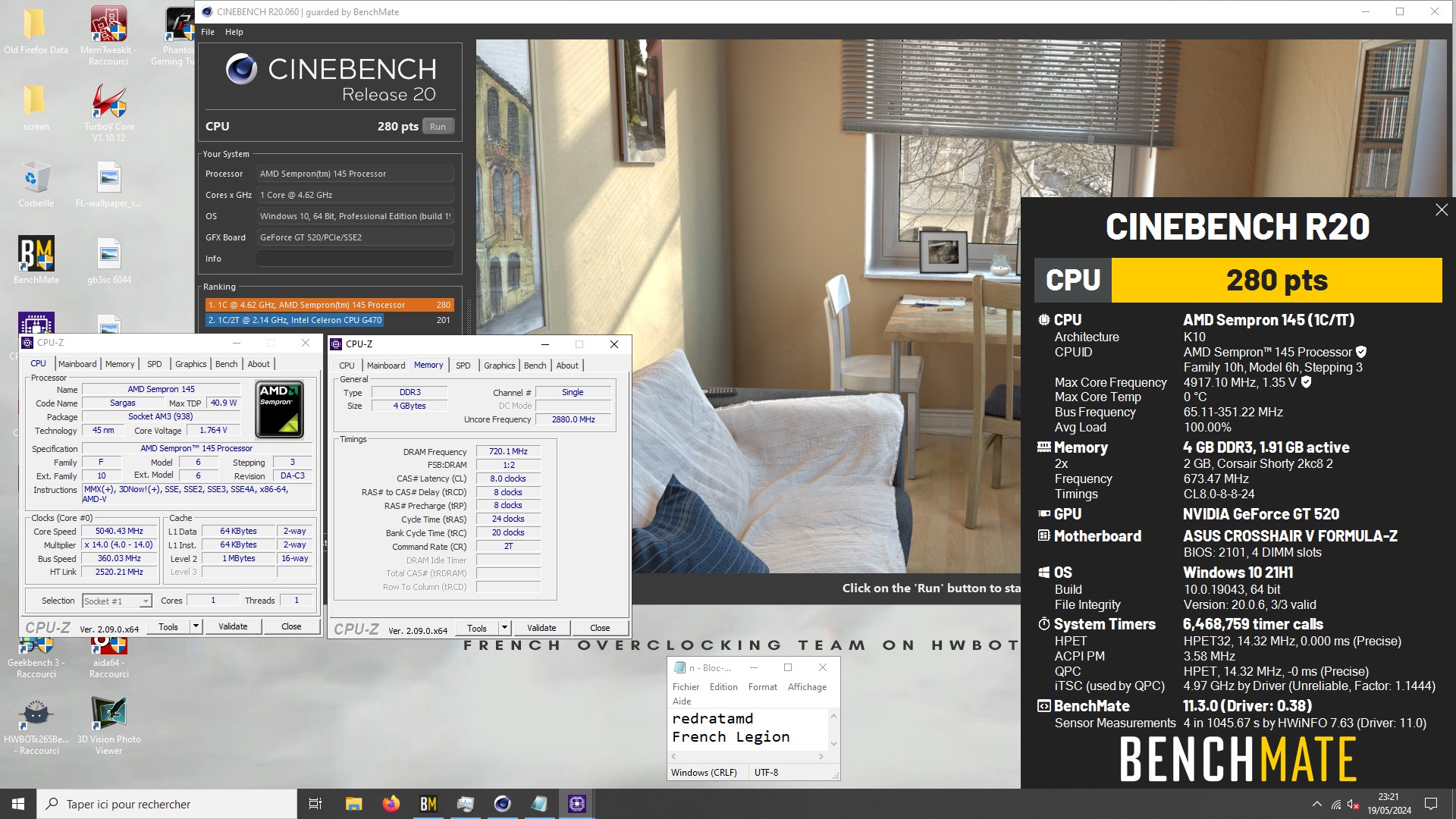
Task: Click Tools button in right CPU-Z
Action: [x=477, y=629]
